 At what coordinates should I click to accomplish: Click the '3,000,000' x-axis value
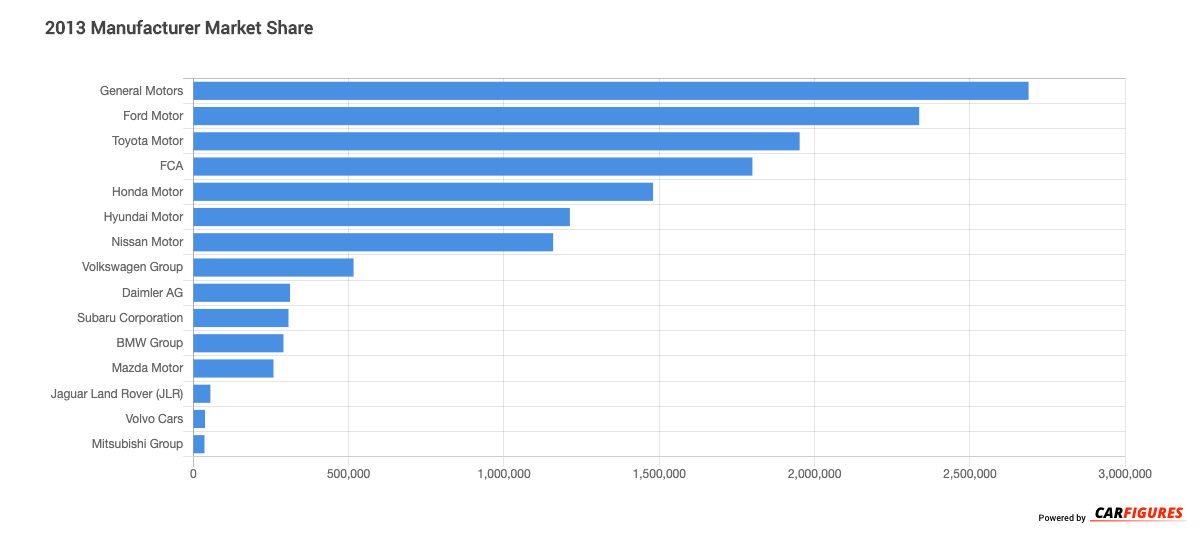tap(1125, 473)
